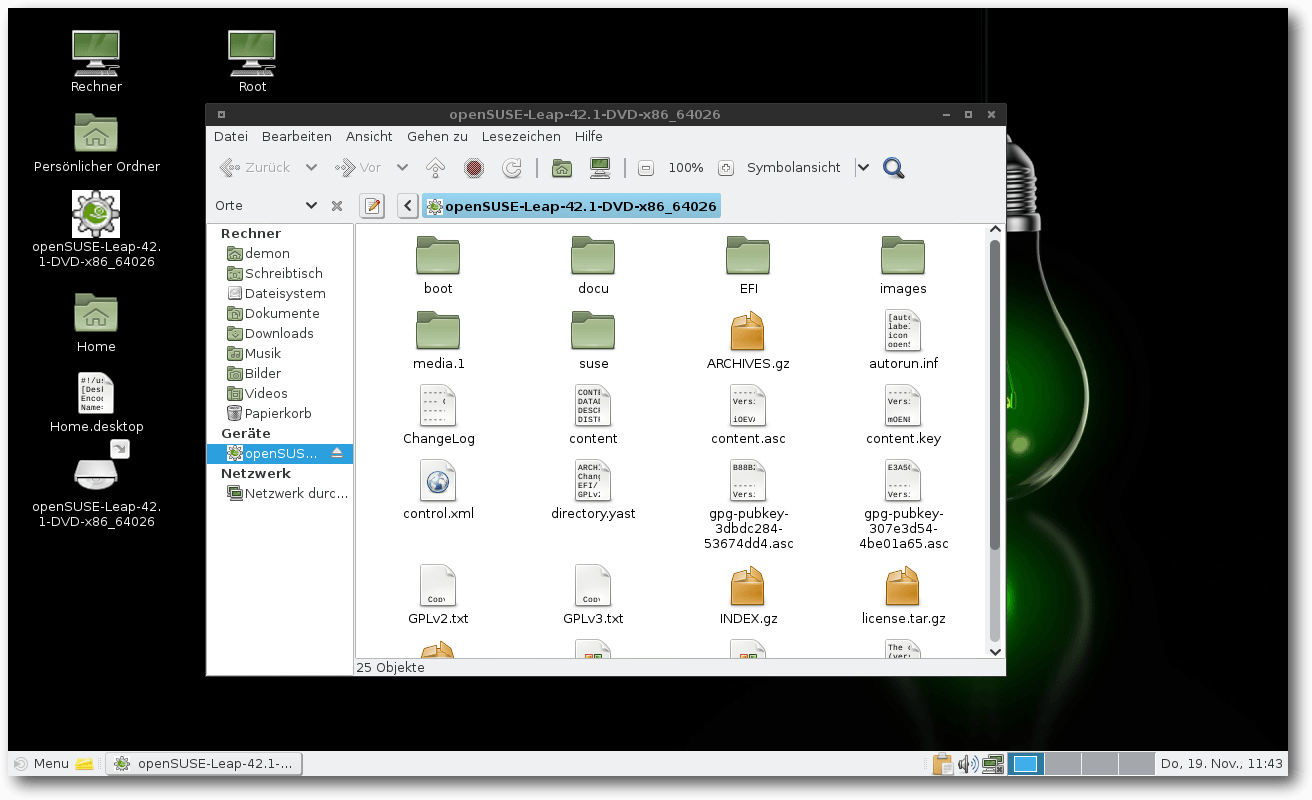1312x800 pixels.
Task: Open the Hilfe menu
Action: click(x=589, y=137)
